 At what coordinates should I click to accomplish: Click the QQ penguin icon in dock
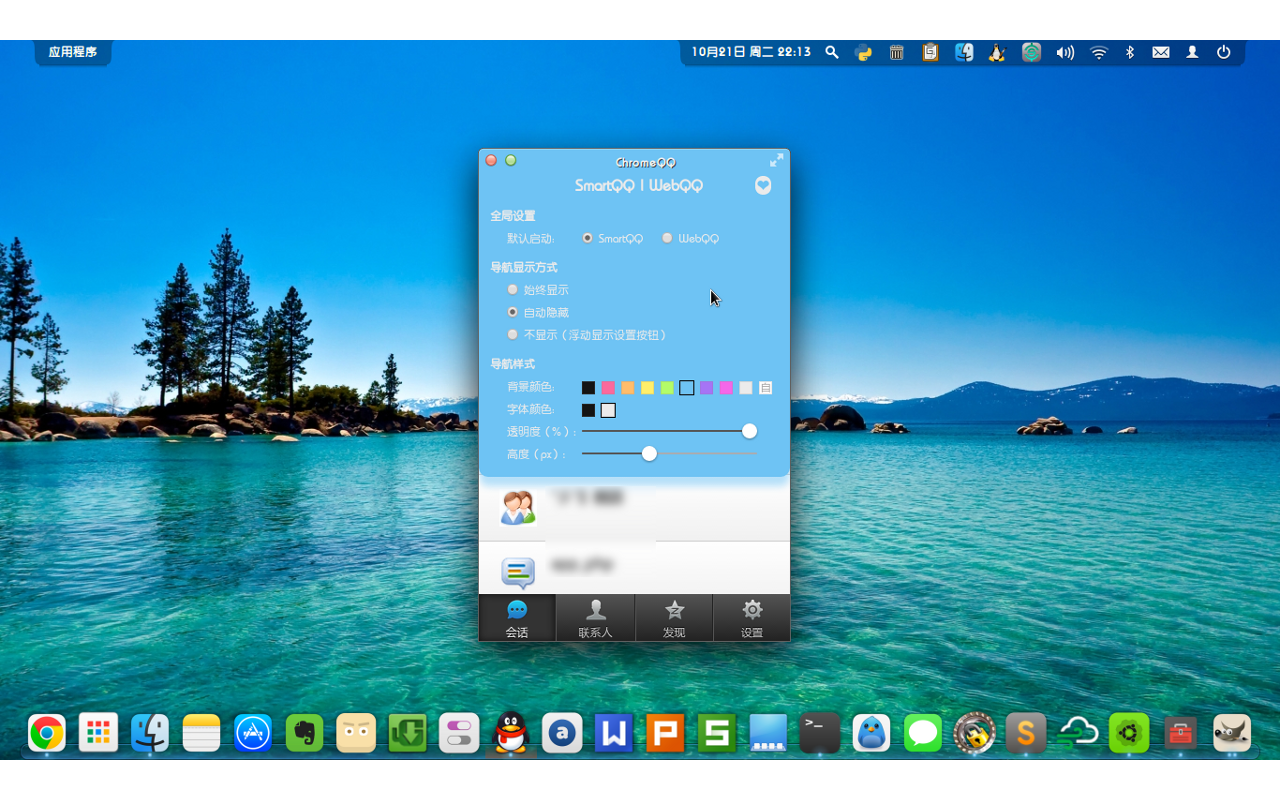tap(511, 733)
